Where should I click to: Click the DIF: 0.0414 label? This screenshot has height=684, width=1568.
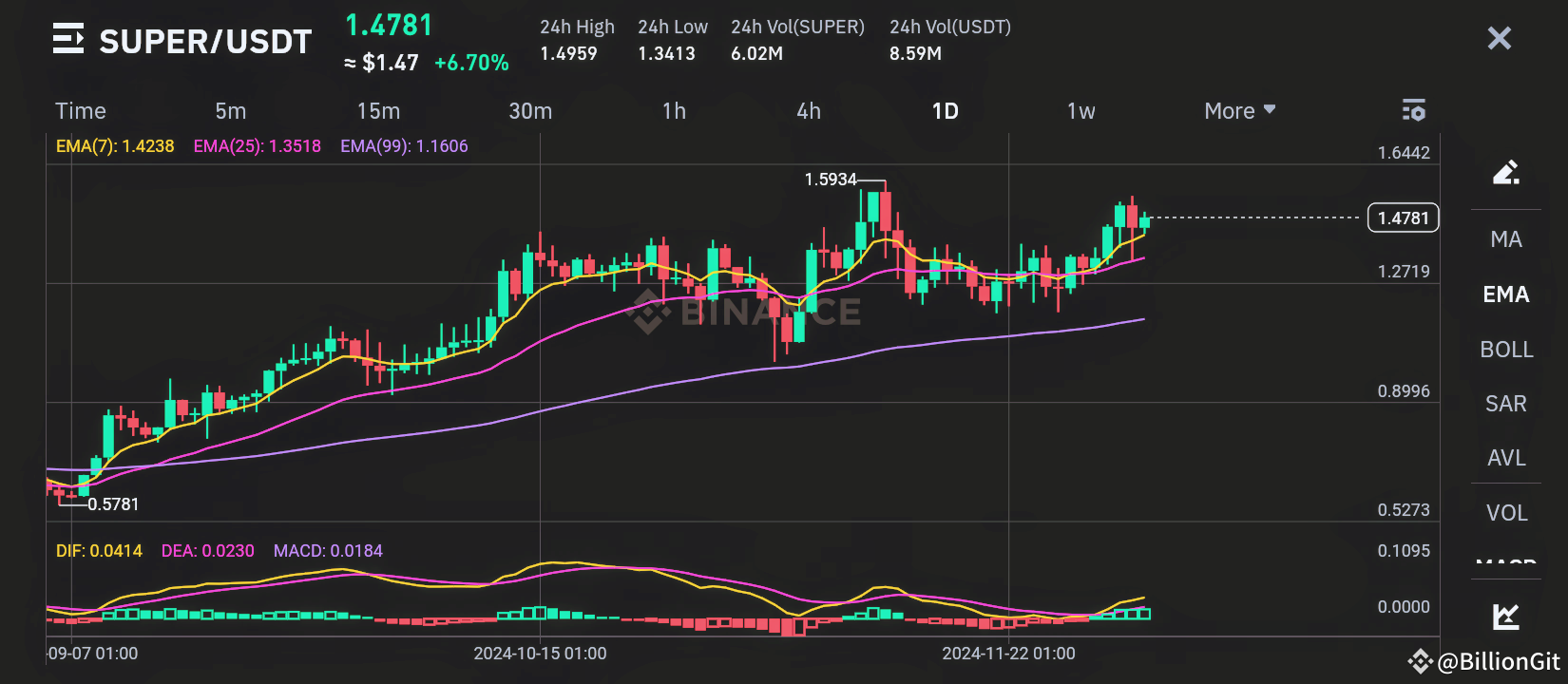pos(99,551)
